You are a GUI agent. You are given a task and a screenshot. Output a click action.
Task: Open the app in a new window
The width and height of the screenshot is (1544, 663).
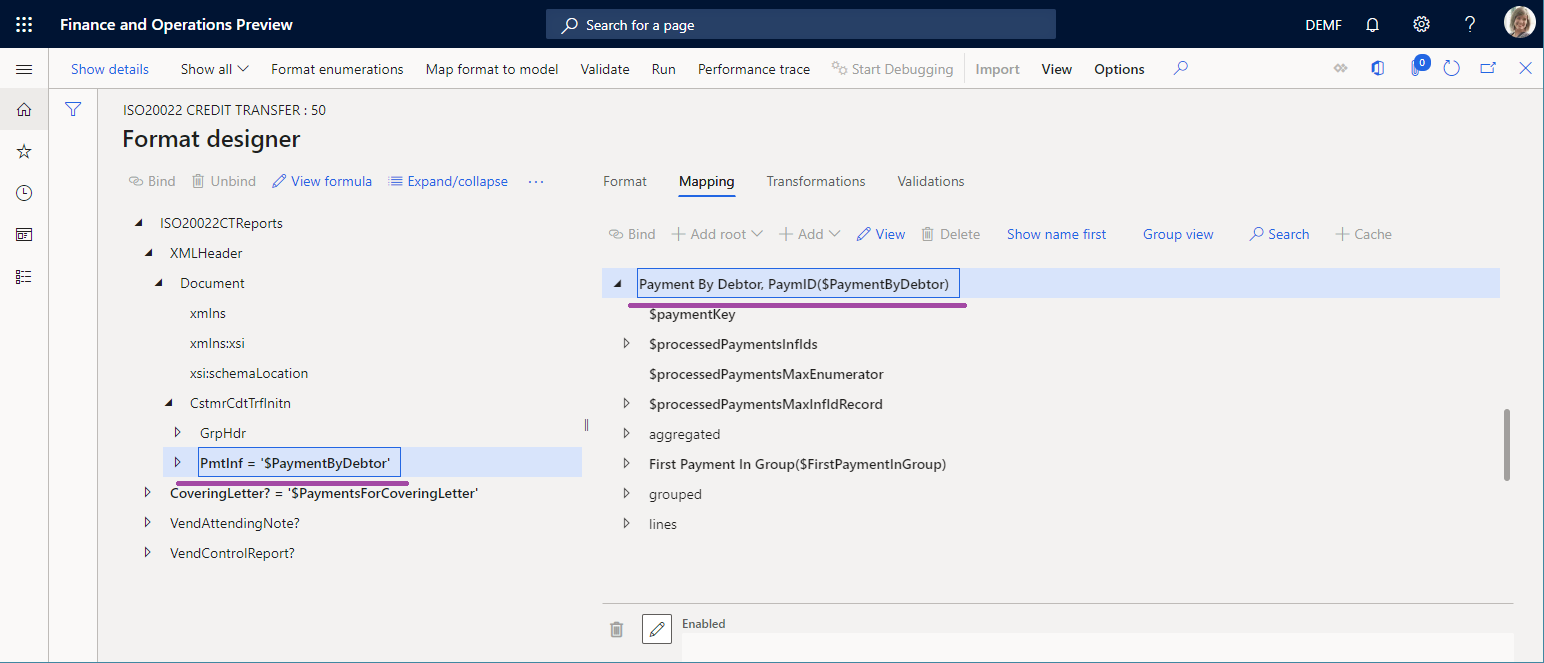click(1487, 68)
